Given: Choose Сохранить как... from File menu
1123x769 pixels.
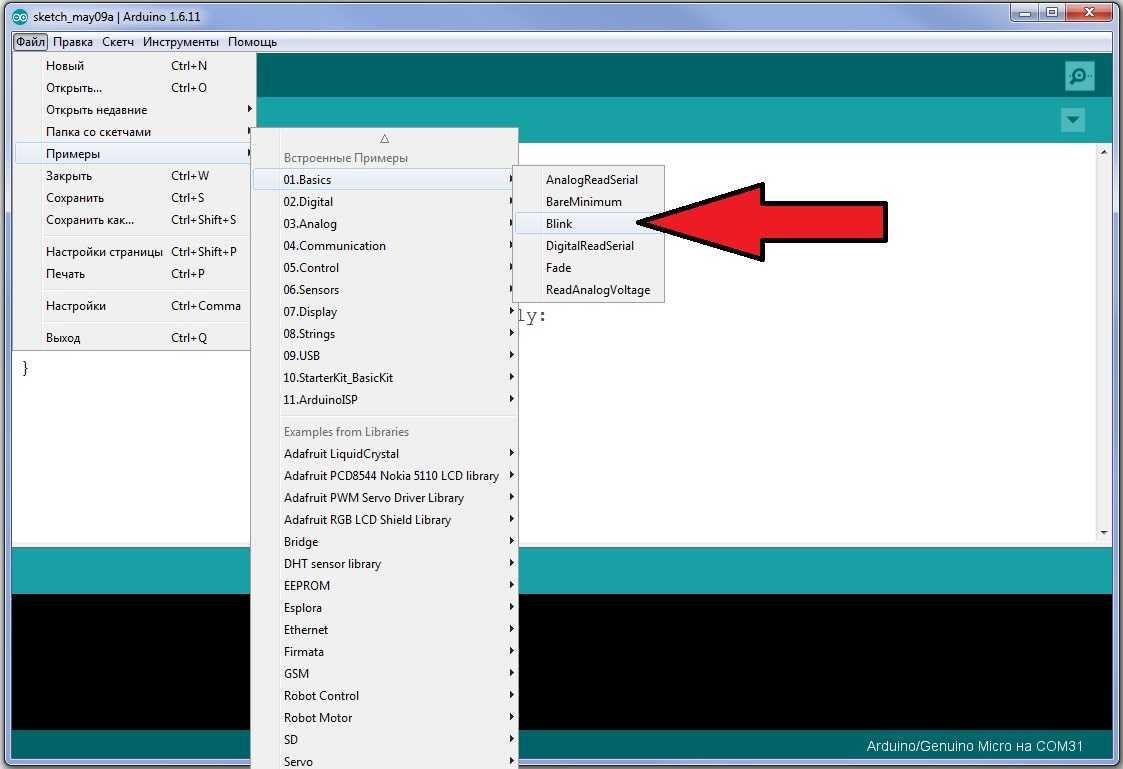Looking at the screenshot, I should (90, 220).
